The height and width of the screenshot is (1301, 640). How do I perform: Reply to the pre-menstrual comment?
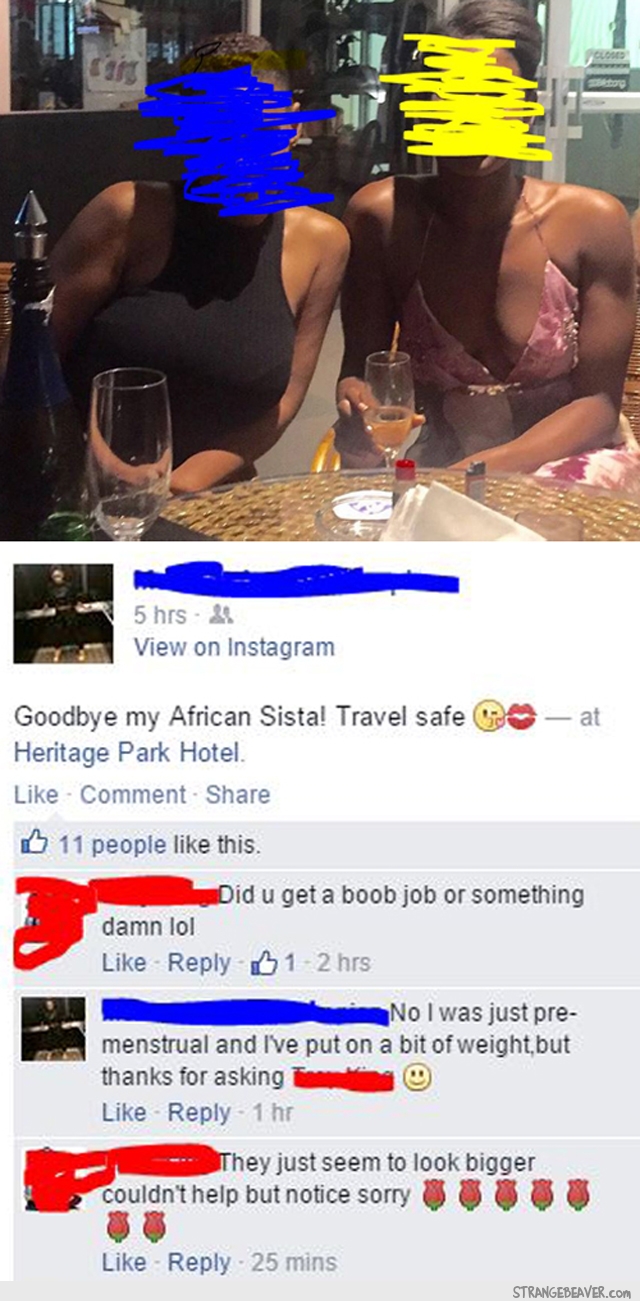click(199, 1112)
